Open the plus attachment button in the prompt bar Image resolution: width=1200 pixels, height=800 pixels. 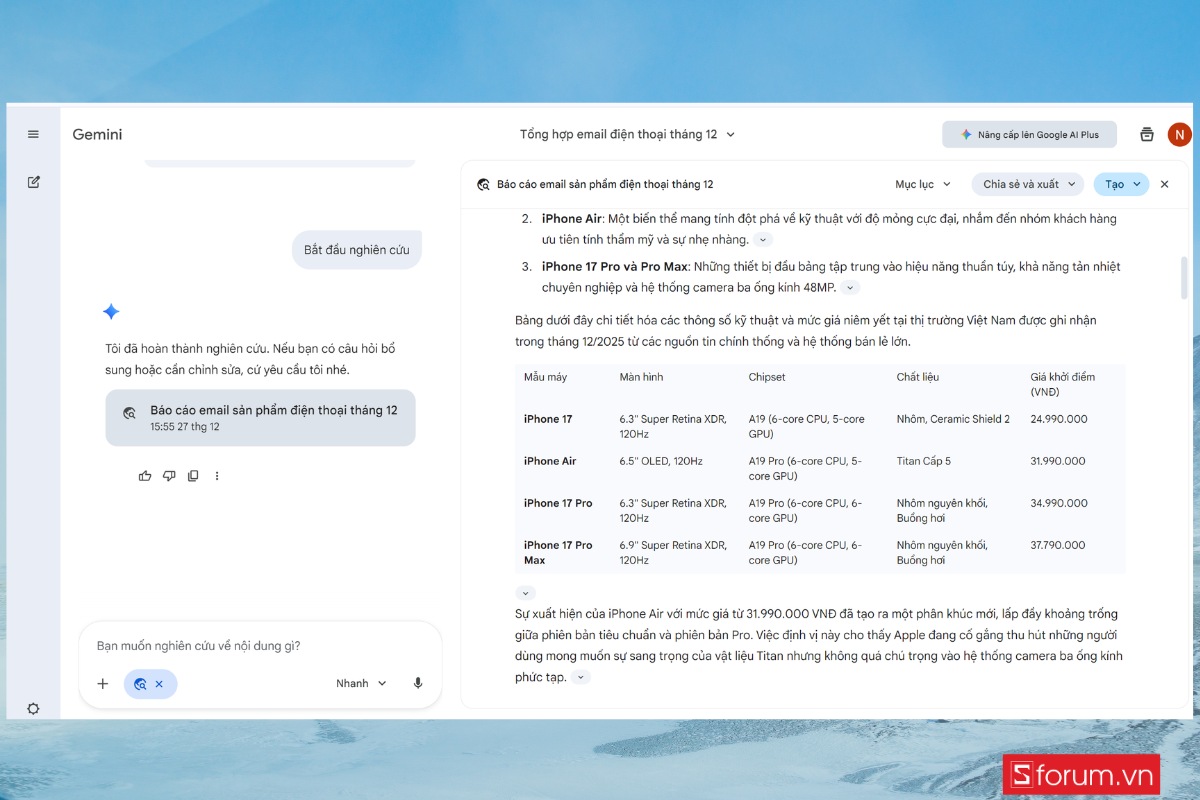point(102,683)
